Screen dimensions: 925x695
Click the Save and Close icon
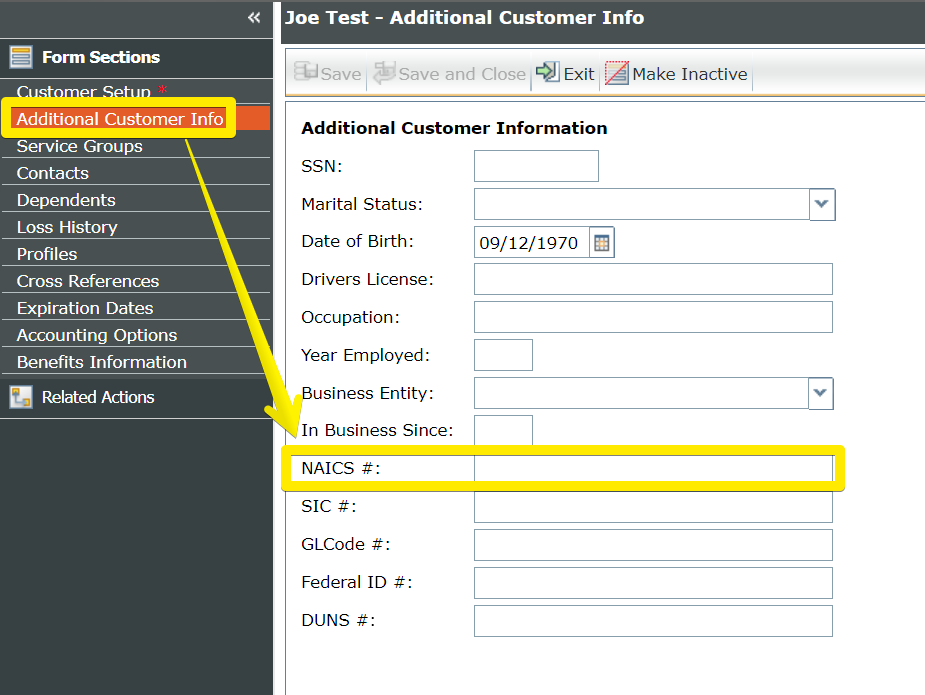tap(384, 73)
